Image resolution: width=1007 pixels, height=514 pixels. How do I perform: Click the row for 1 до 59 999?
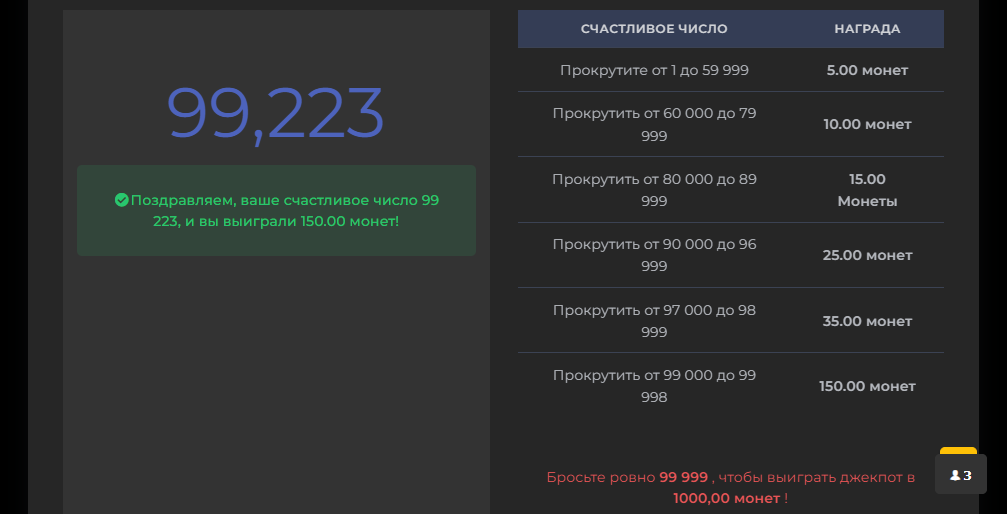(731, 70)
